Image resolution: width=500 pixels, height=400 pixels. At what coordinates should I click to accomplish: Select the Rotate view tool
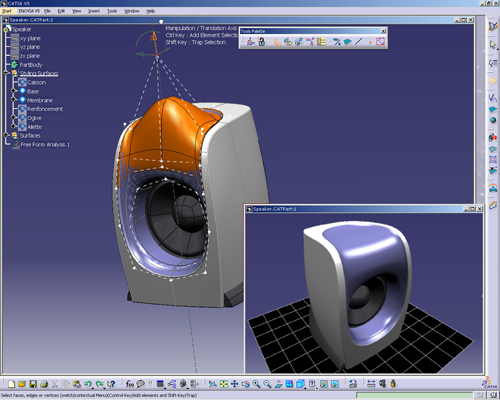pos(246,384)
